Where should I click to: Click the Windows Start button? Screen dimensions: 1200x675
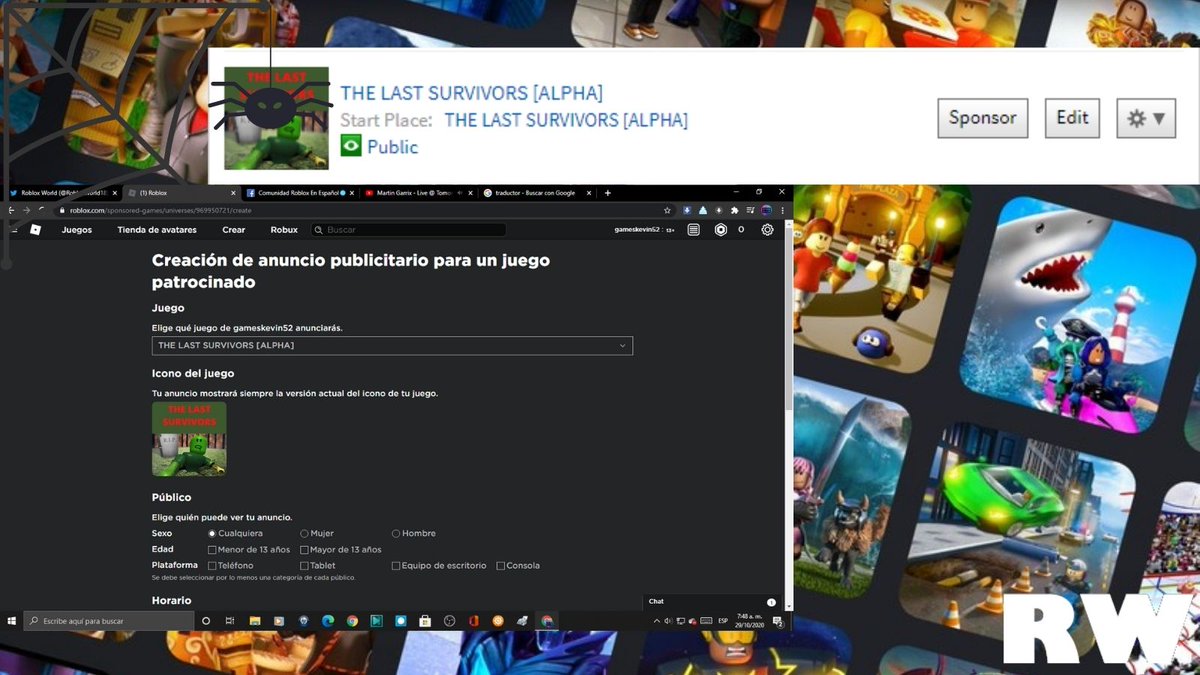(x=11, y=621)
